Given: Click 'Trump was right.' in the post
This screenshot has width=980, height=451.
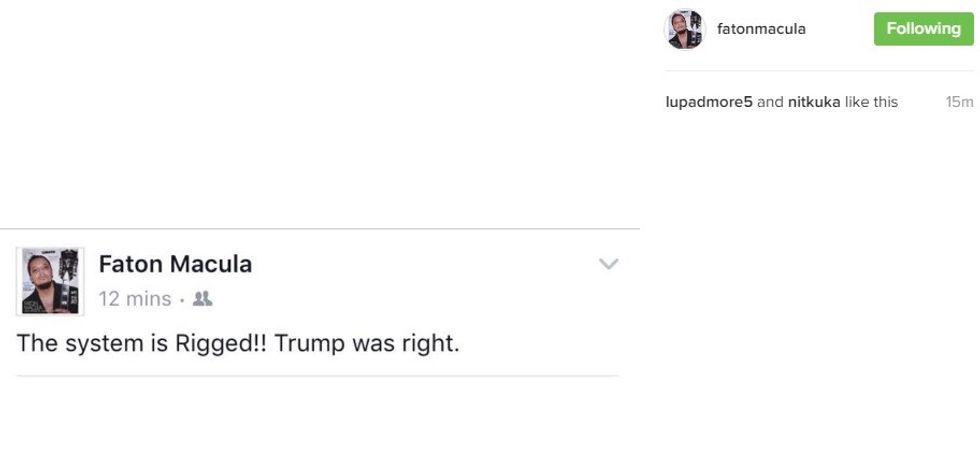Looking at the screenshot, I should point(367,342).
